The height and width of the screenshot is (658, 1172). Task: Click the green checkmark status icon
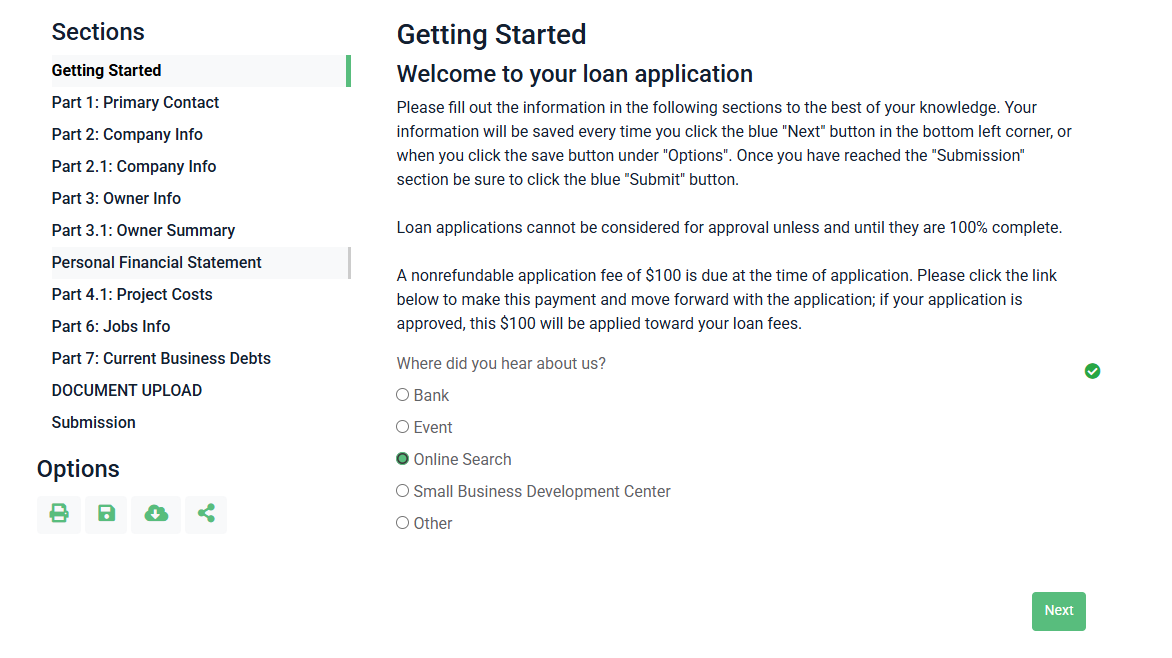(x=1092, y=371)
